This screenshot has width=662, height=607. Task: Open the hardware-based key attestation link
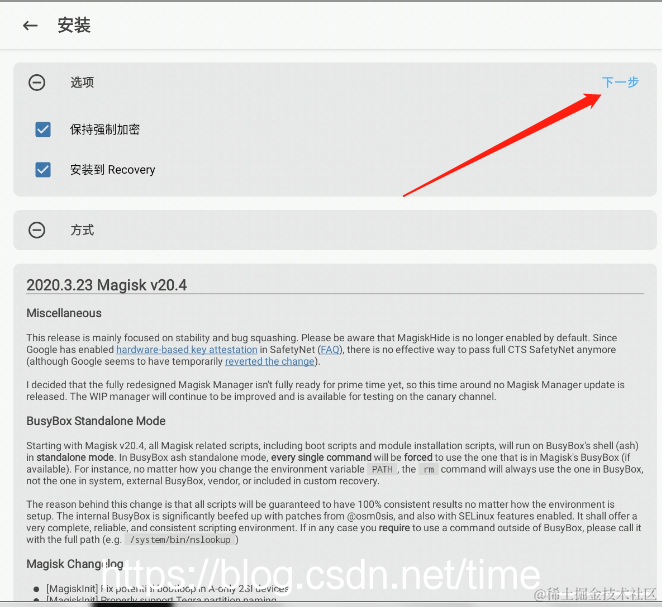[187, 350]
